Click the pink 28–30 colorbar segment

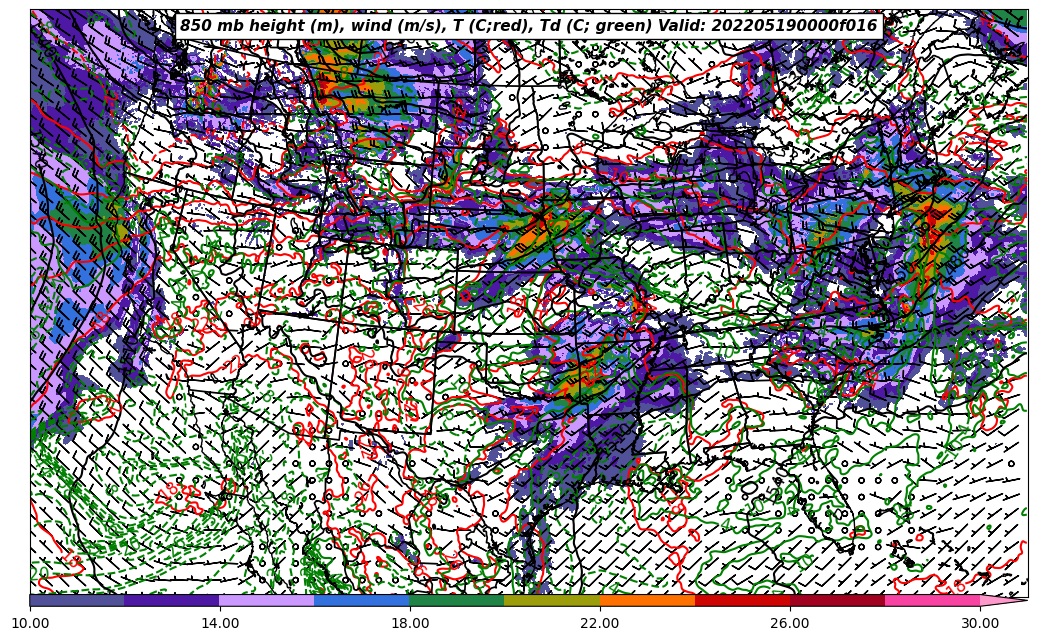tap(932, 600)
